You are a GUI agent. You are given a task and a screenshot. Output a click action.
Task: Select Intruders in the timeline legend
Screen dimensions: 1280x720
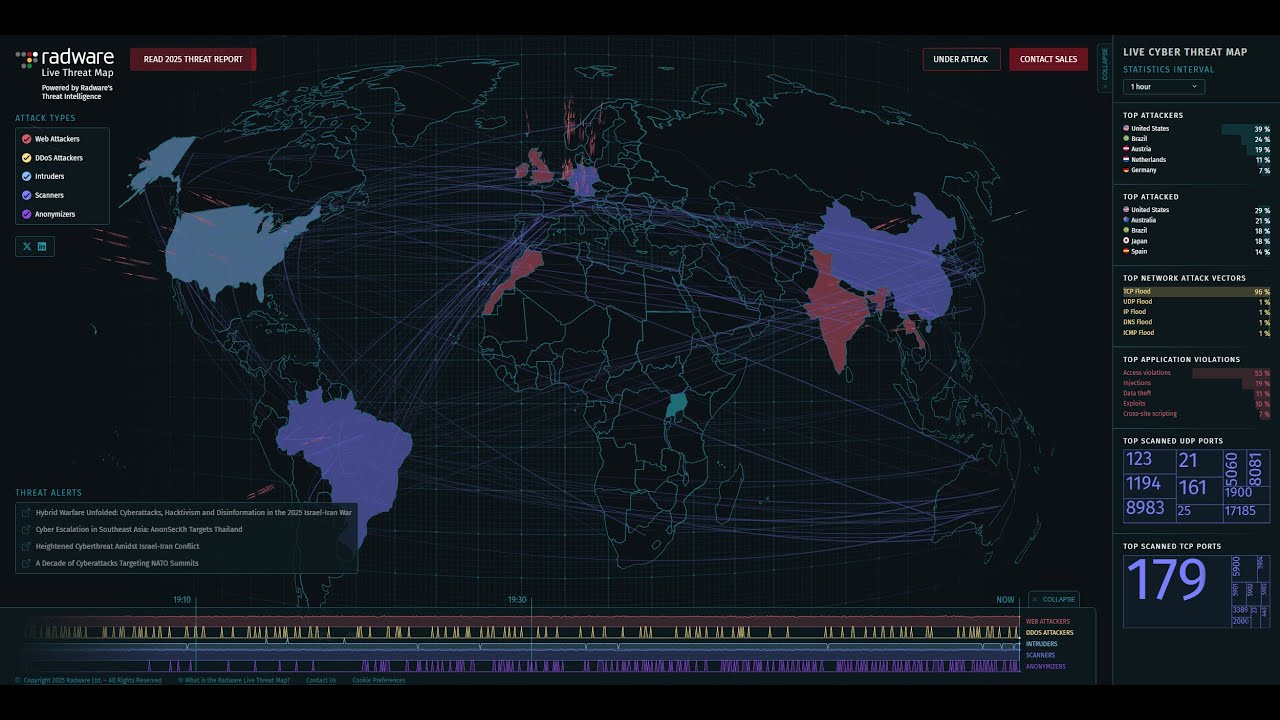click(1041, 644)
